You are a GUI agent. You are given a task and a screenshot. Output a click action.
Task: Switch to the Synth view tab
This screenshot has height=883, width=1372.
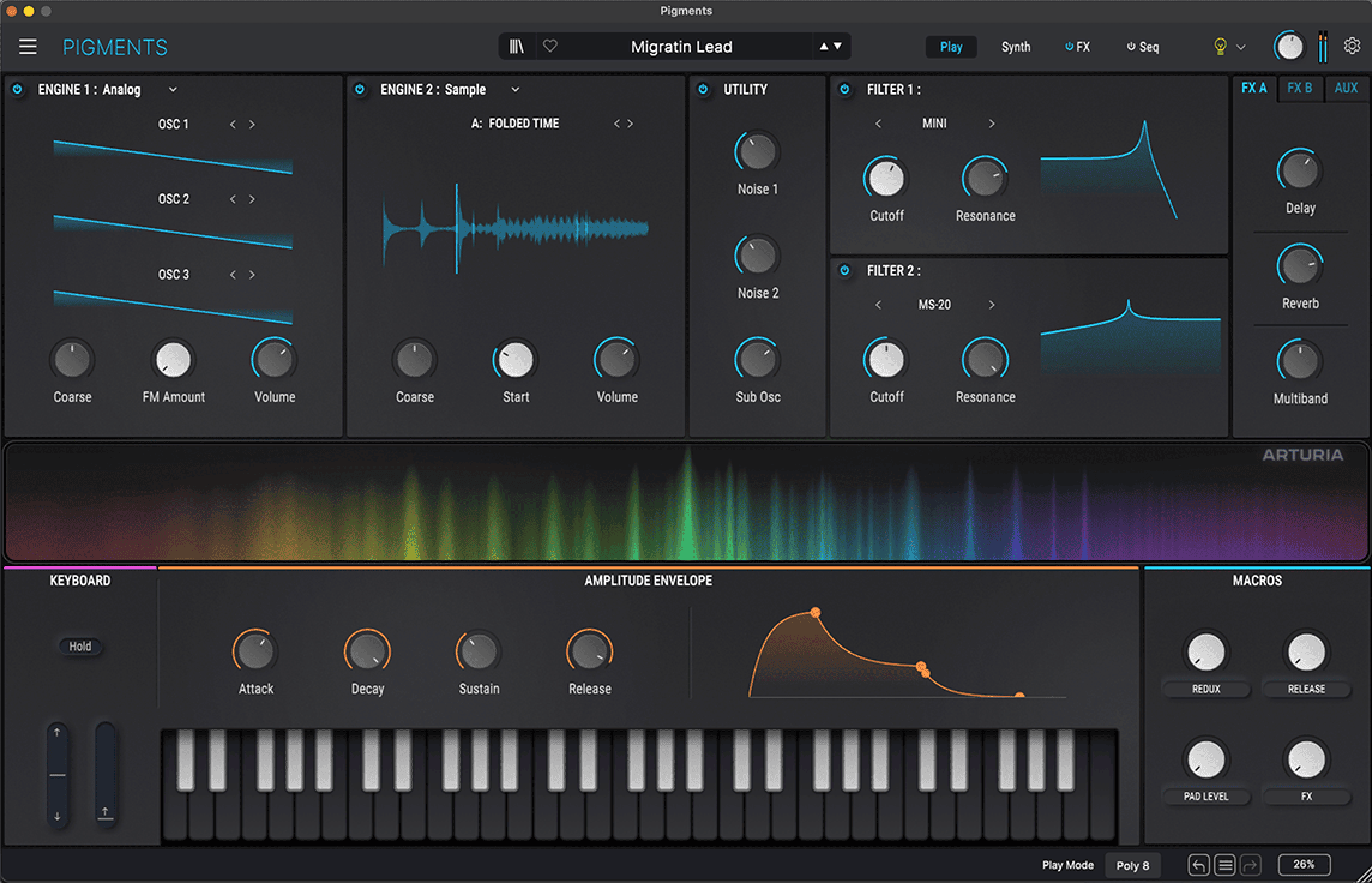tap(1016, 47)
